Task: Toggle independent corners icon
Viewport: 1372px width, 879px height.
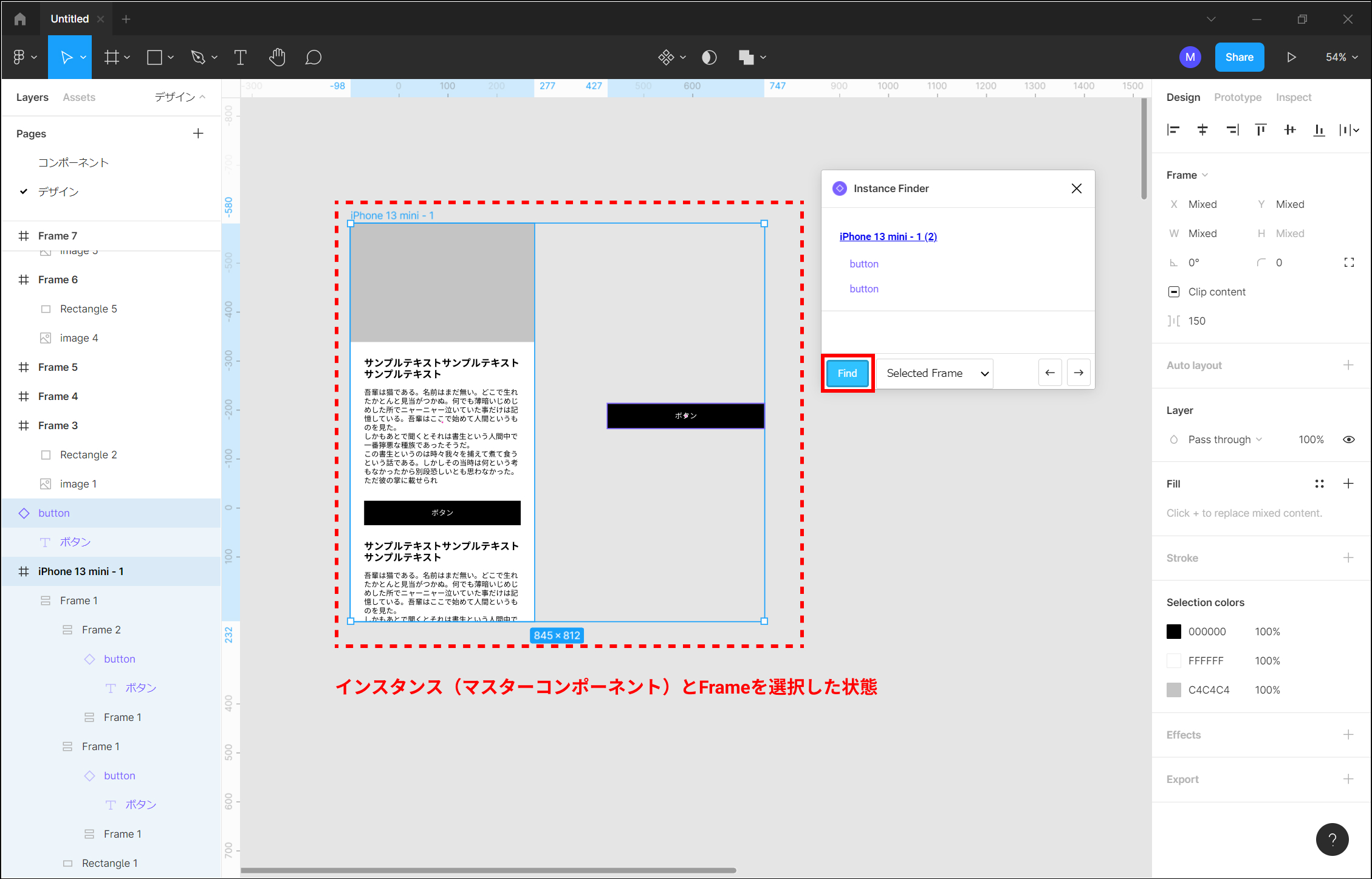Action: point(1349,263)
